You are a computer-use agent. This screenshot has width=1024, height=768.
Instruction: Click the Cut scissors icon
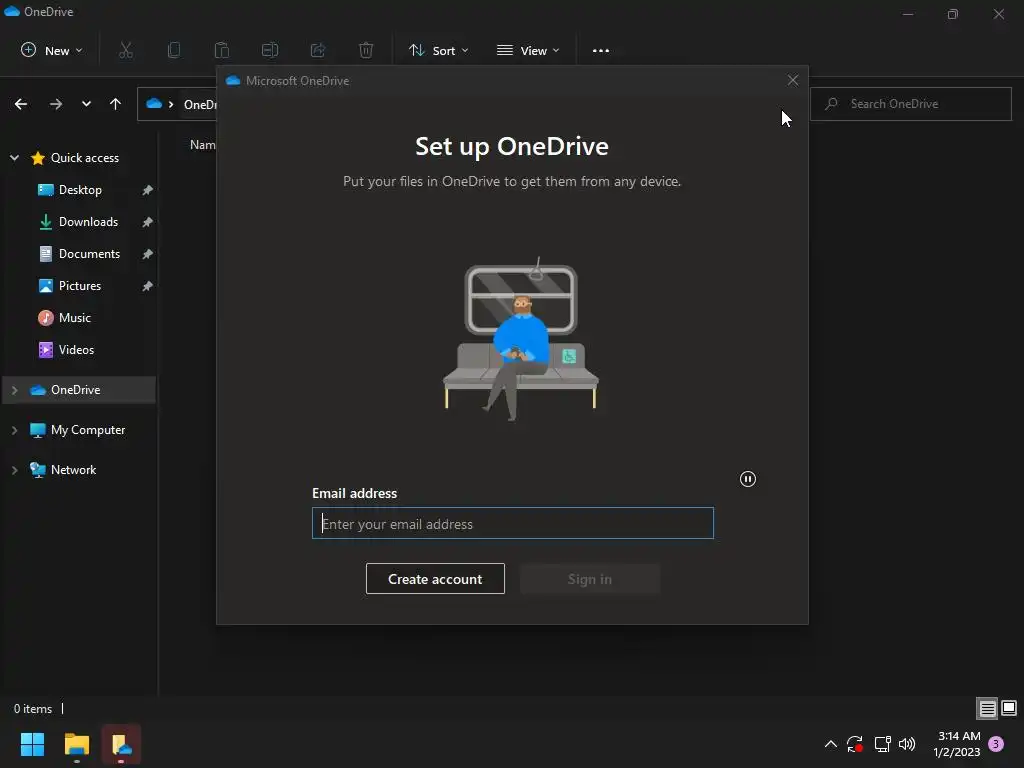coord(126,50)
